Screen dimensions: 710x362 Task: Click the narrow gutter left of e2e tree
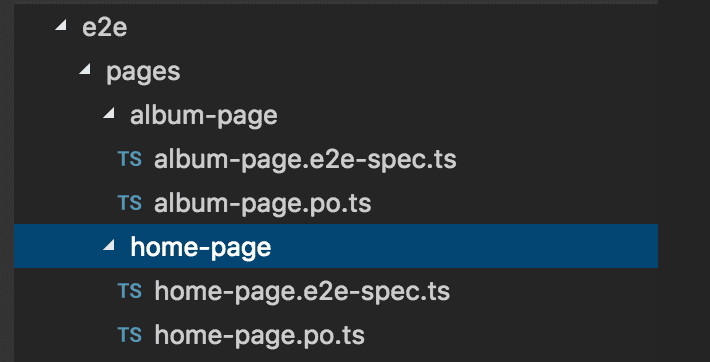(7, 181)
